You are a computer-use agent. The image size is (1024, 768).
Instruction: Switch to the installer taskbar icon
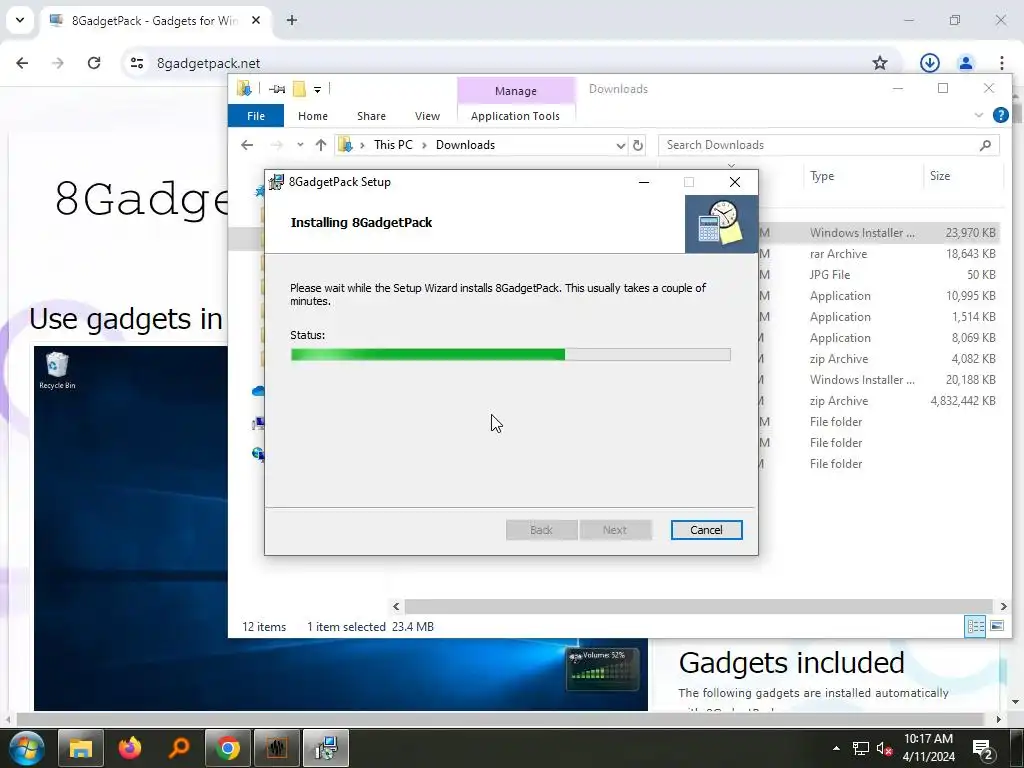[326, 748]
